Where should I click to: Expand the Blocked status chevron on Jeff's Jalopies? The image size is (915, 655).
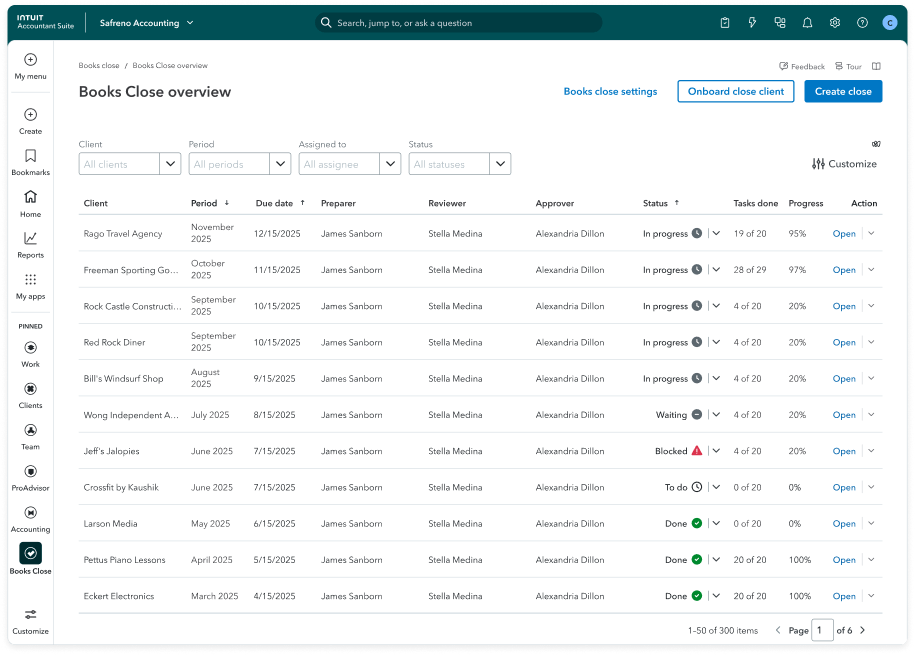(x=716, y=450)
